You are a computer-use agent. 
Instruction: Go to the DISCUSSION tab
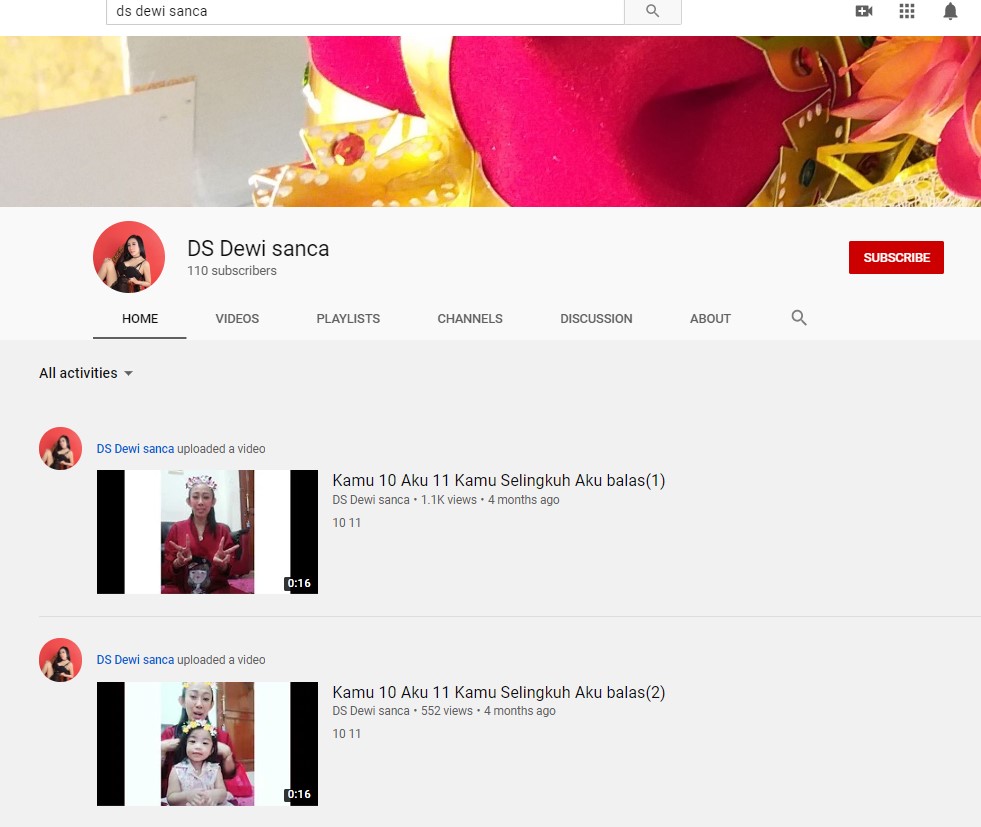(596, 318)
